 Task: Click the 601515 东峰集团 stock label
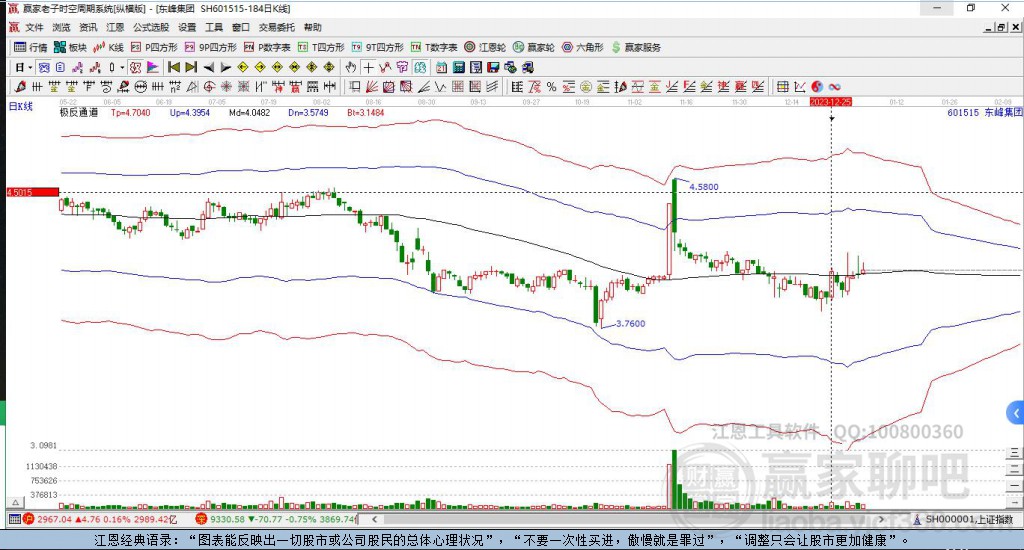[x=985, y=112]
